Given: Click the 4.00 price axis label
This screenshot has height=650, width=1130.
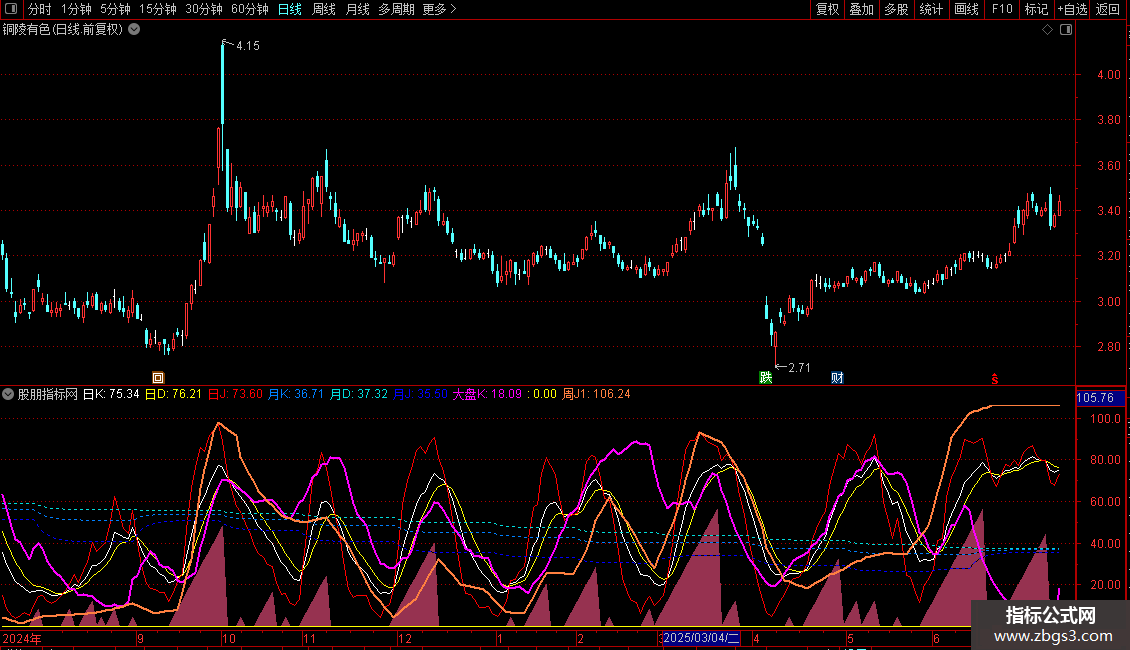Looking at the screenshot, I should pyautogui.click(x=1108, y=74).
